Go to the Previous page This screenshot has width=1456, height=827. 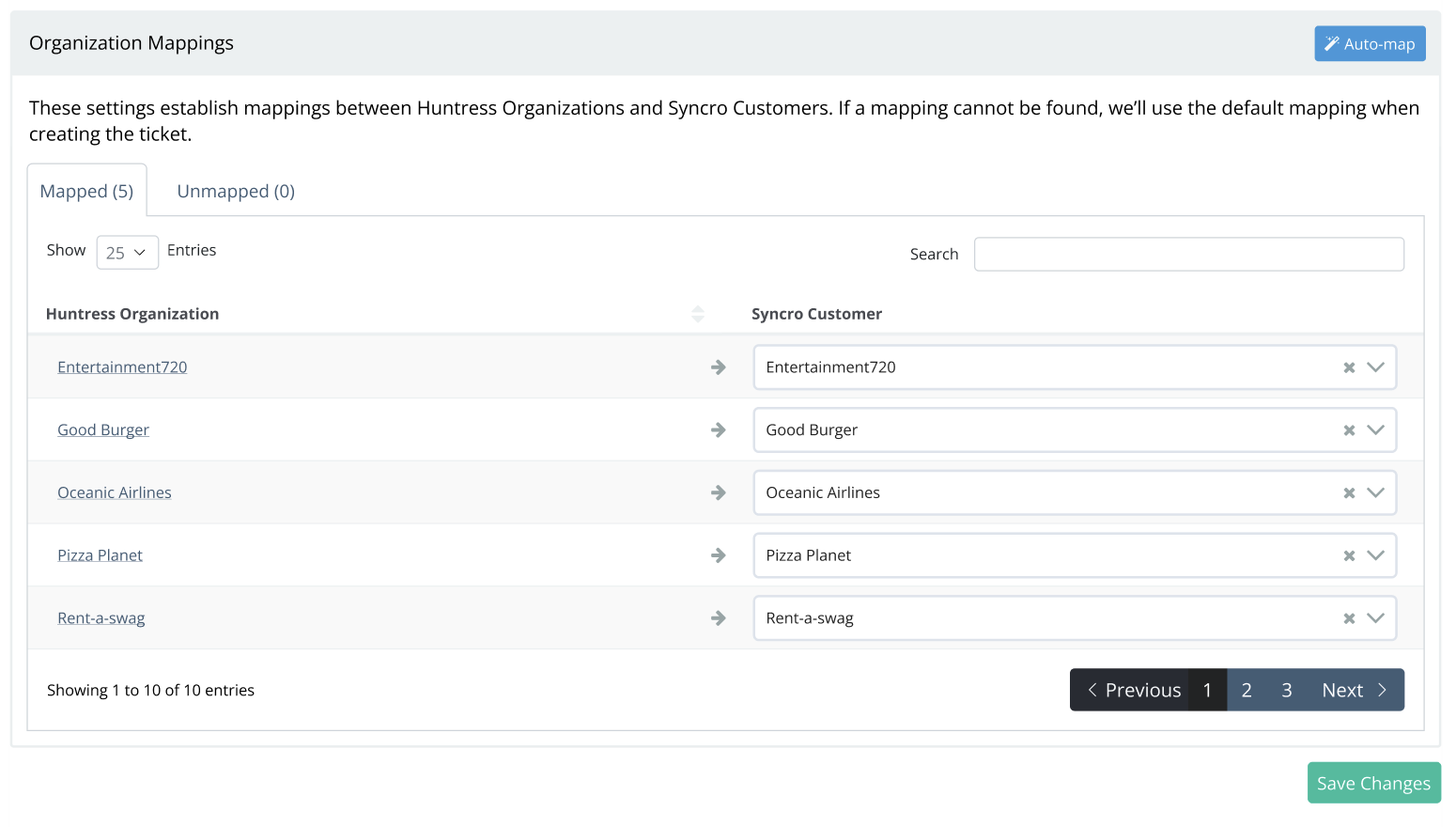click(1129, 690)
